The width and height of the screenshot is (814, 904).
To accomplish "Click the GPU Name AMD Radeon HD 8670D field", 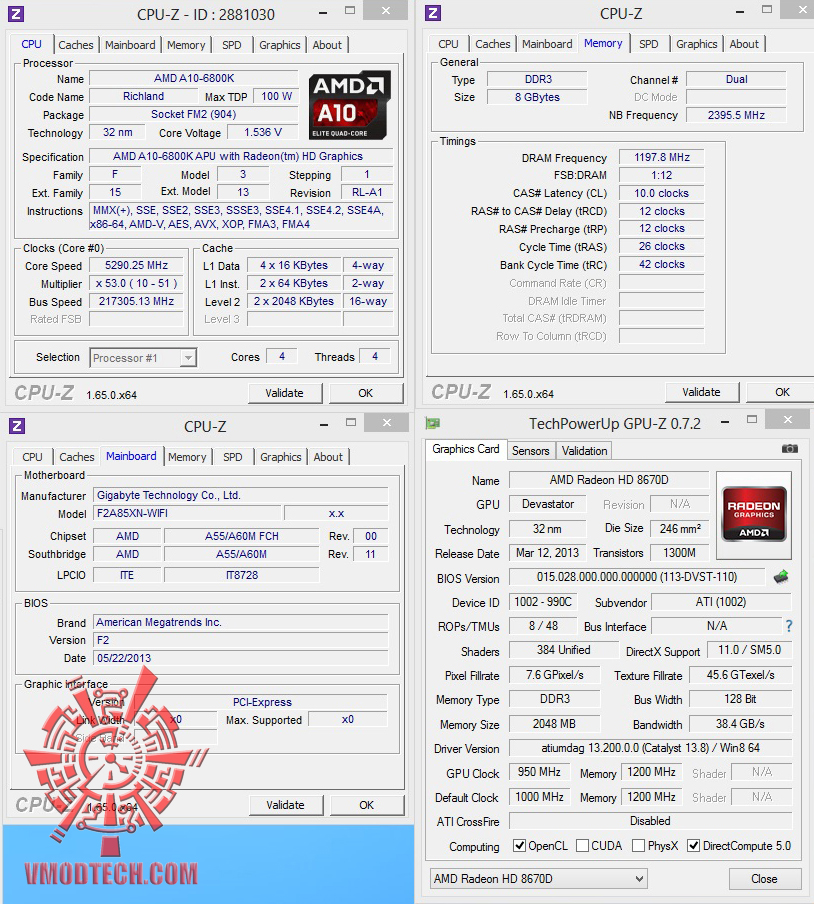I will tap(609, 480).
